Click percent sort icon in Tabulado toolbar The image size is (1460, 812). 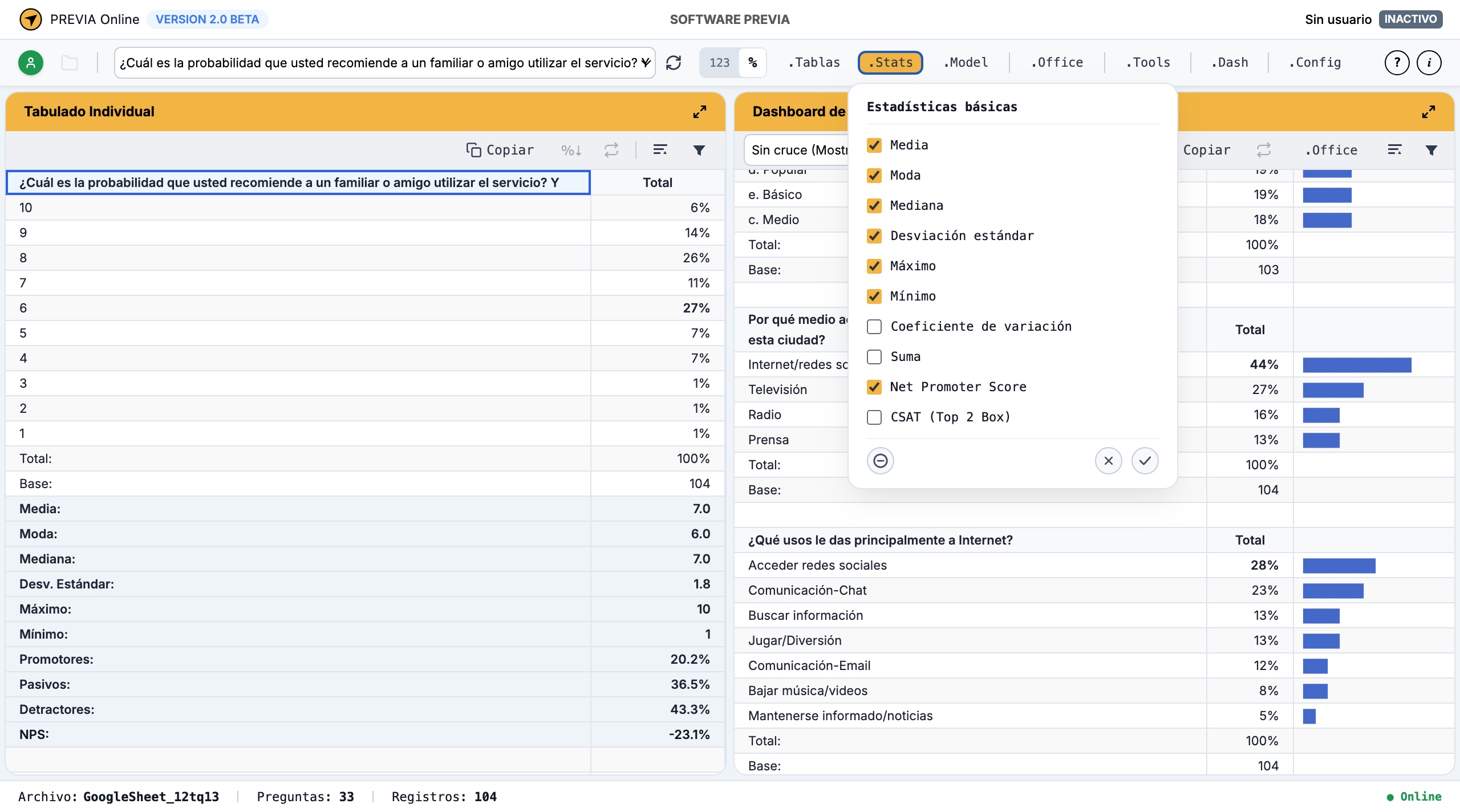click(x=571, y=150)
